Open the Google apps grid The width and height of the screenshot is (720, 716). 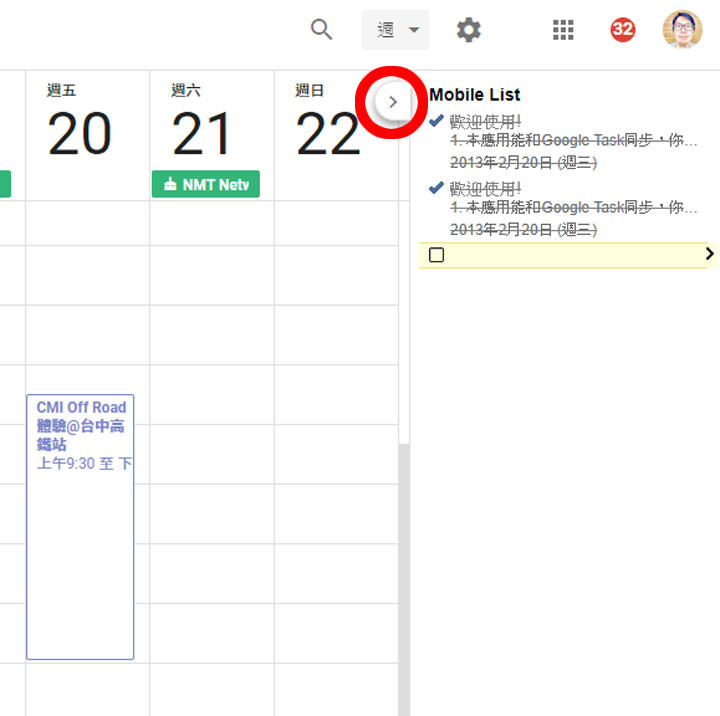coord(563,30)
